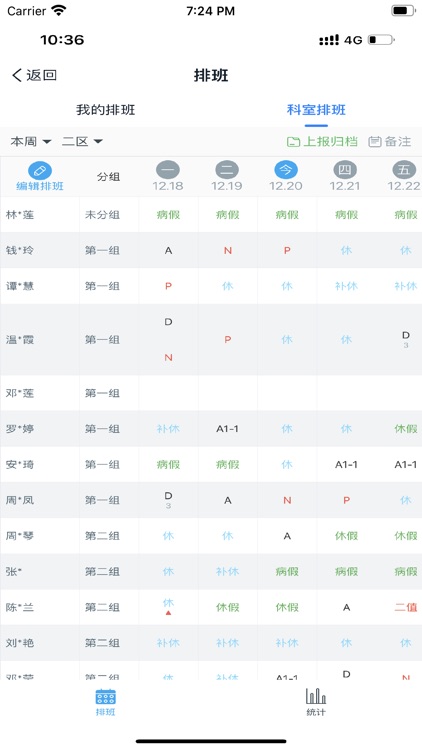Tap name 钱*玲
The width and height of the screenshot is (422, 750).
(20, 250)
